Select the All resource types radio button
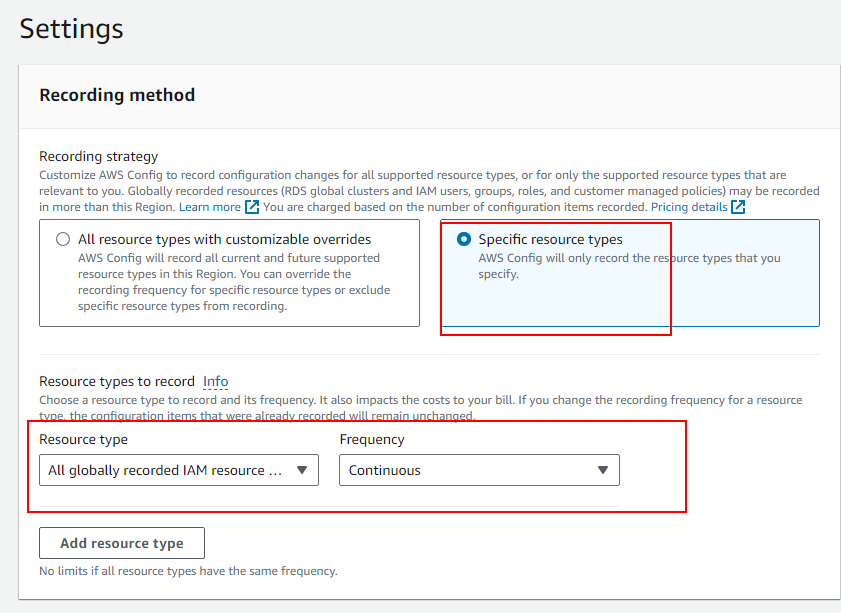The height and width of the screenshot is (613, 841). coord(63,240)
